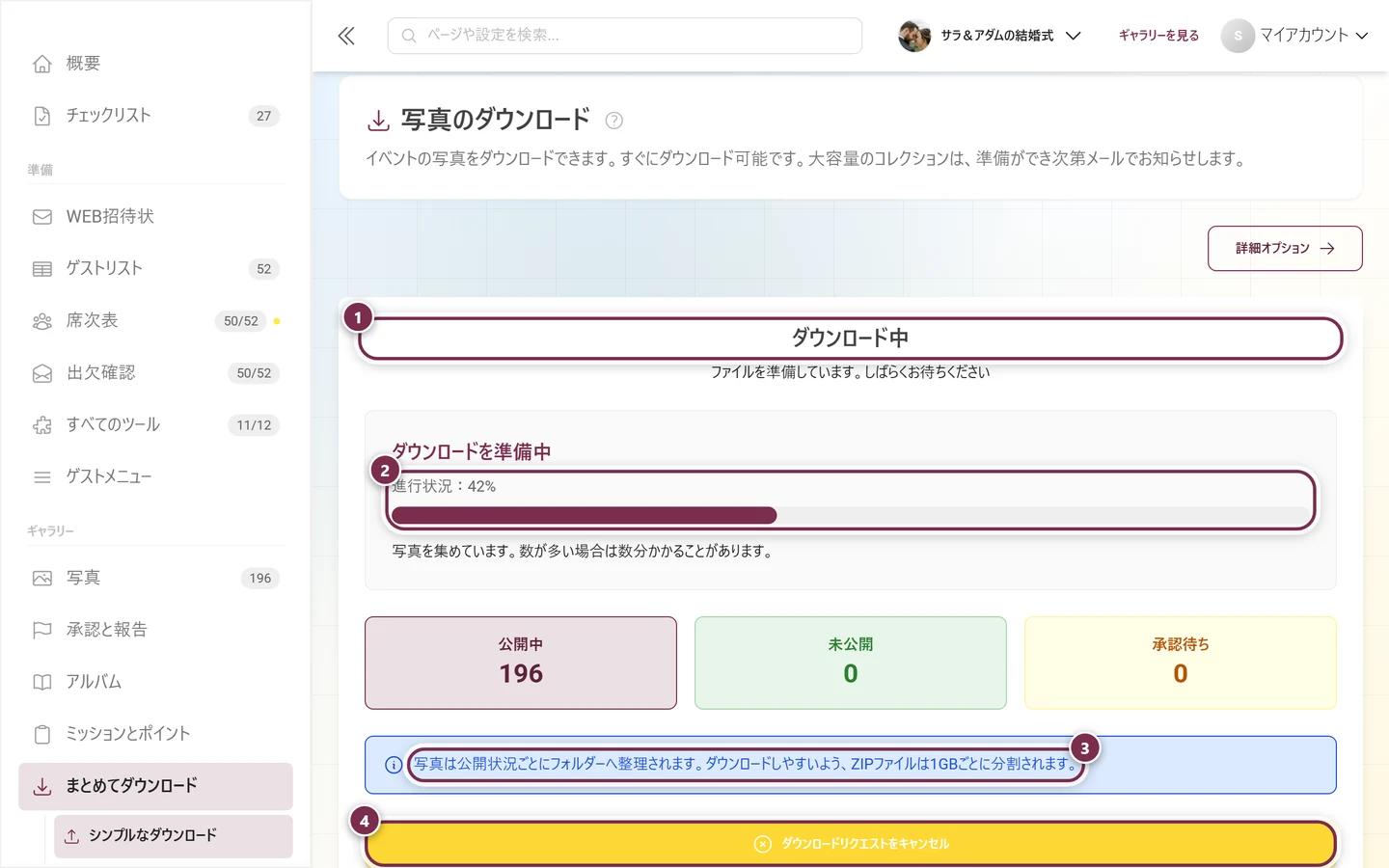Cancel with ダウンロードリクエストをキャンセル button

[x=851, y=844]
